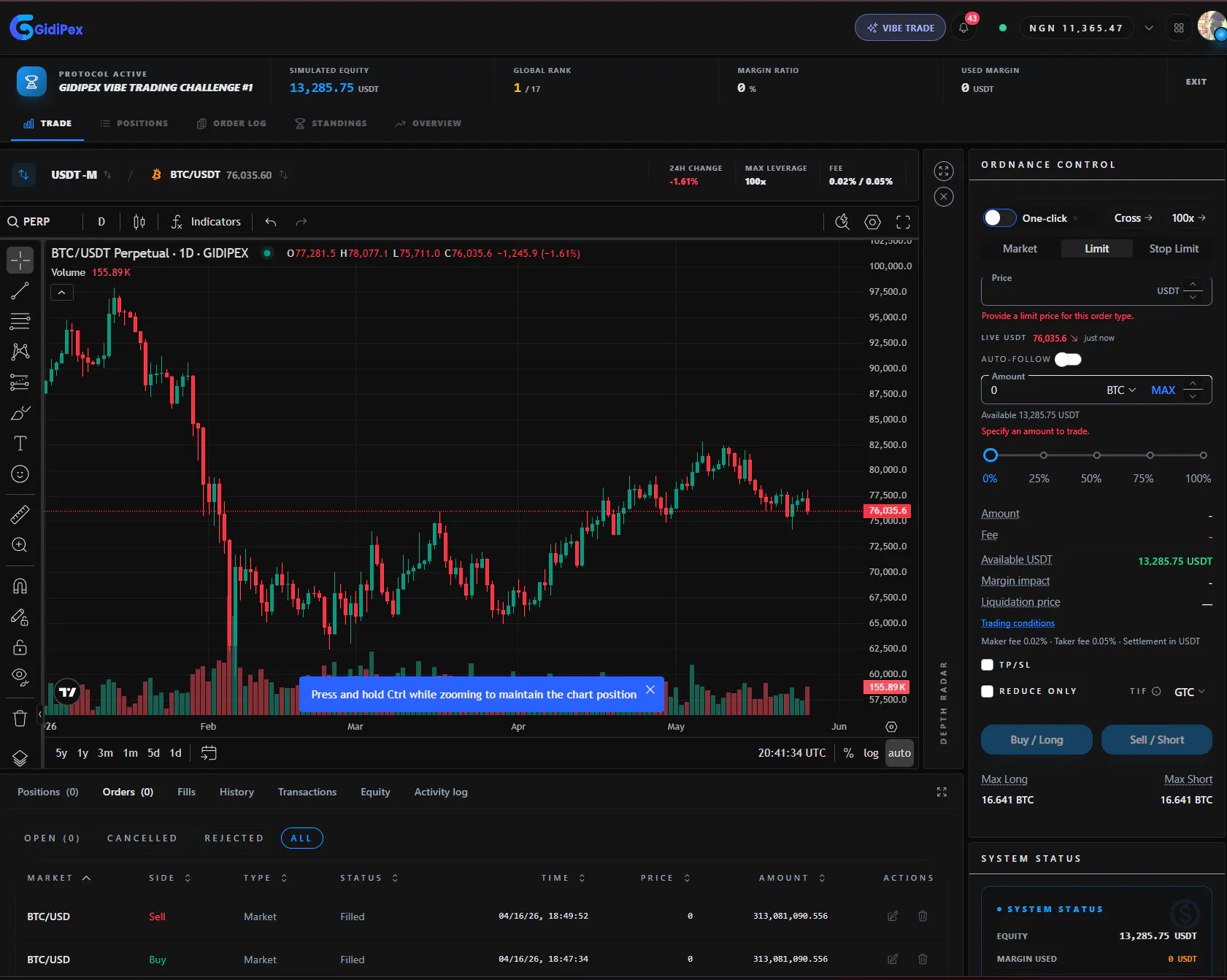Open the Overview tab
This screenshot has height=980, width=1227.
point(428,123)
